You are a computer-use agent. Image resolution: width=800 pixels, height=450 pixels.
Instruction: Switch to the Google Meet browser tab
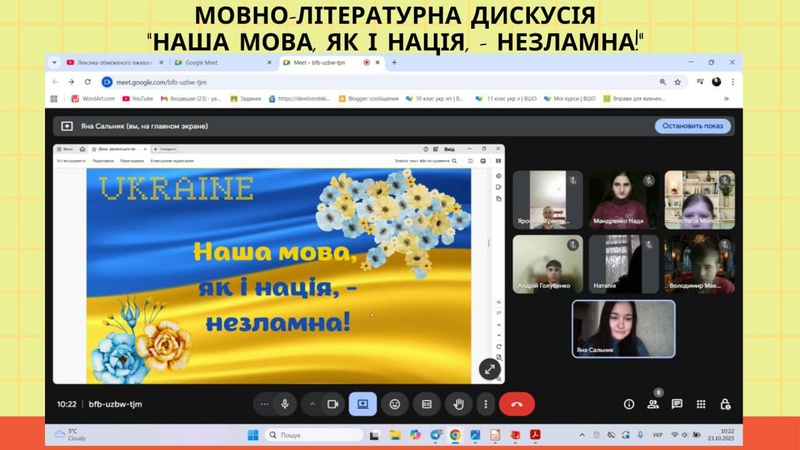click(217, 62)
